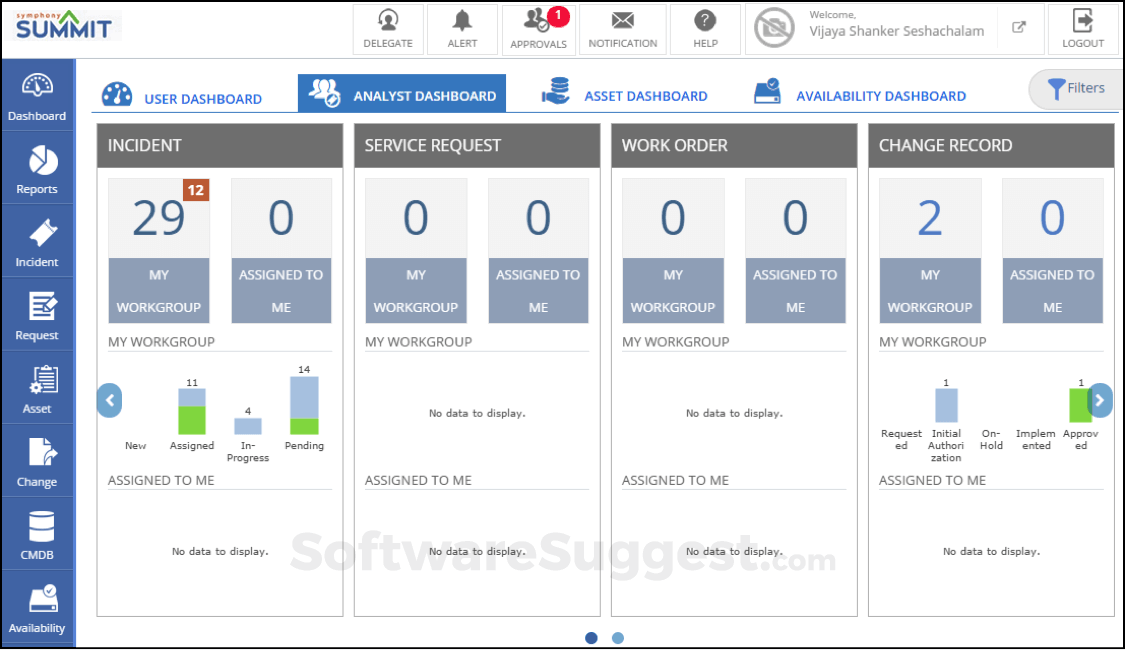Open the Notification envelope icon
This screenshot has width=1125, height=650.
(x=622, y=29)
